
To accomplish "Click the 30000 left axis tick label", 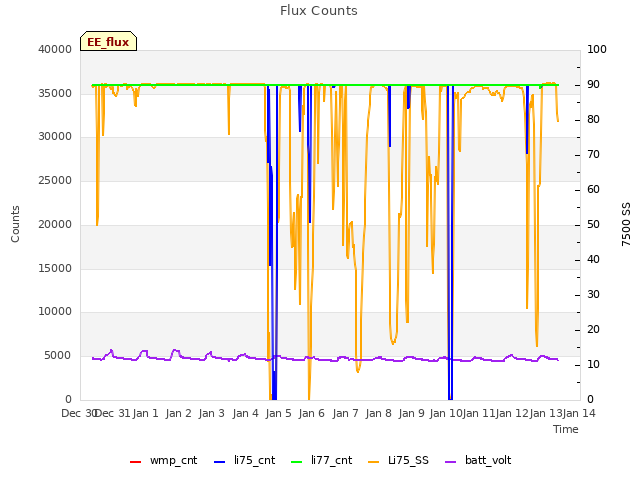I will [x=55, y=137].
